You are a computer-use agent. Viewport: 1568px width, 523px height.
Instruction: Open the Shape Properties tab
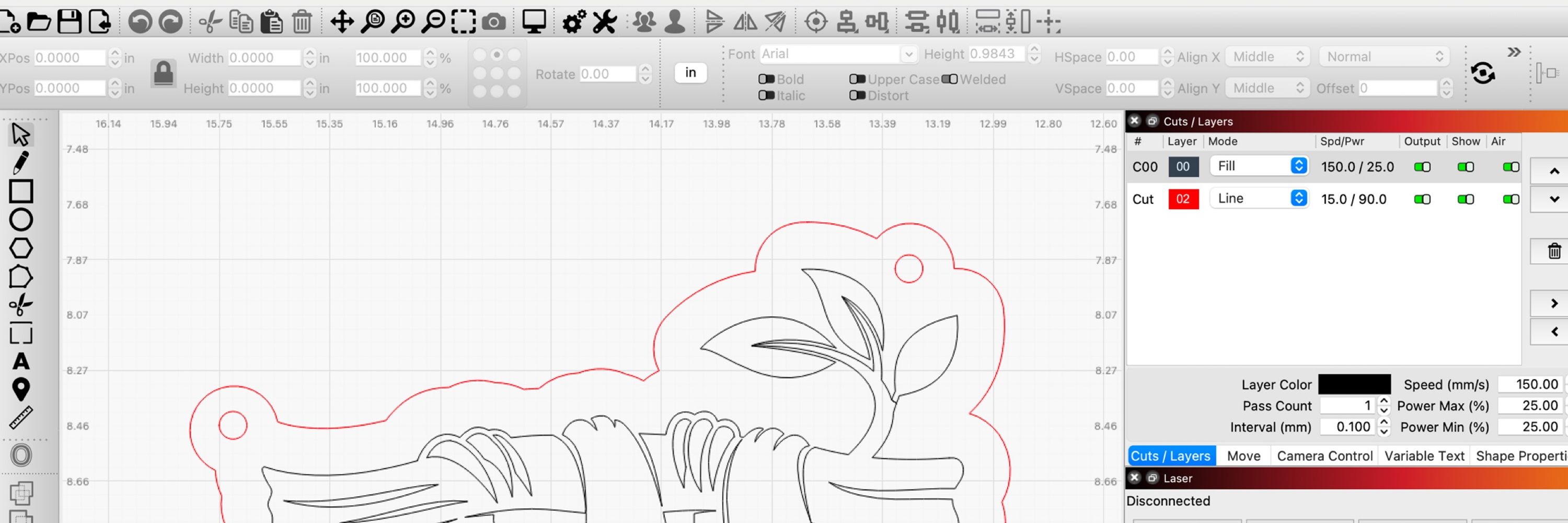[1520, 456]
